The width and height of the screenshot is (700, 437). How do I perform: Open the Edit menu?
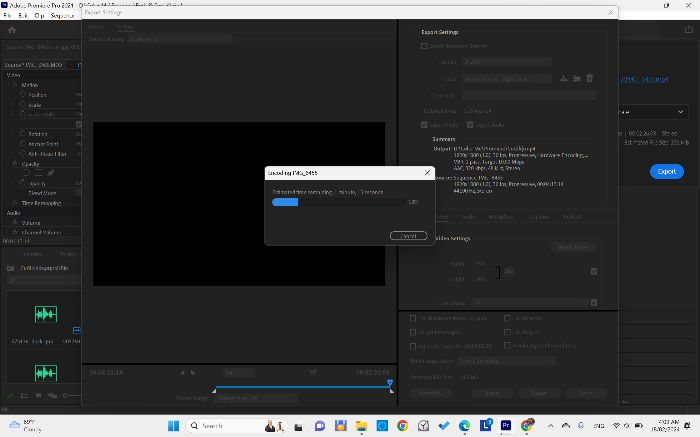point(23,15)
